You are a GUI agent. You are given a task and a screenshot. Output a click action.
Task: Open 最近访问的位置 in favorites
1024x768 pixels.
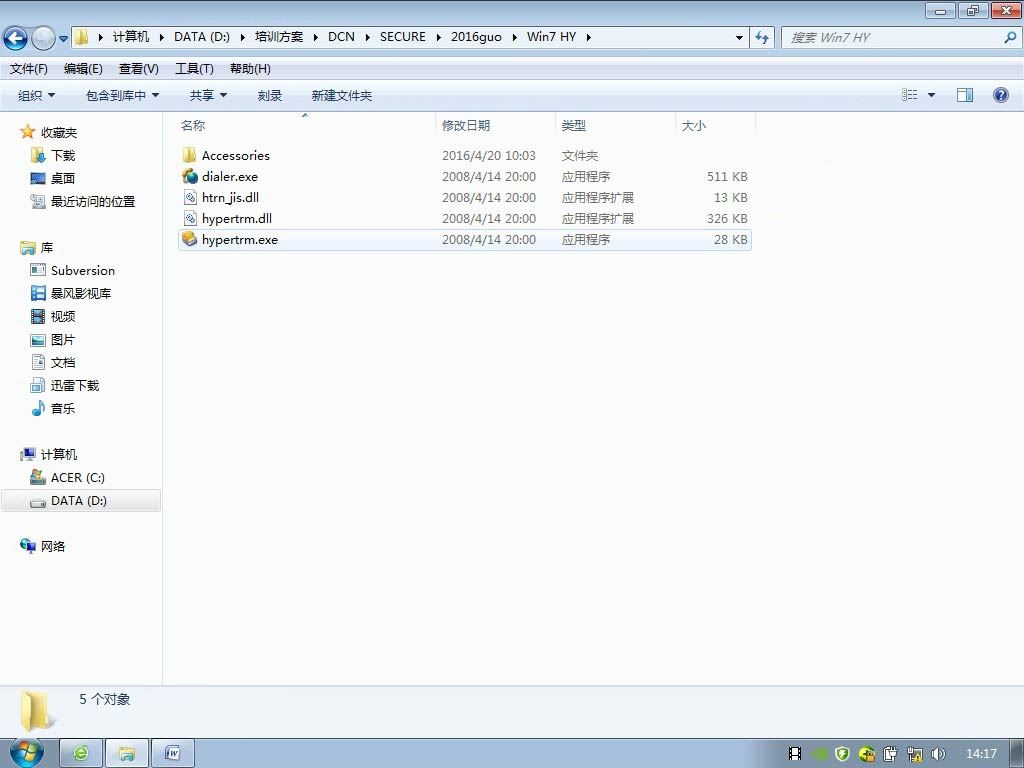(x=93, y=201)
